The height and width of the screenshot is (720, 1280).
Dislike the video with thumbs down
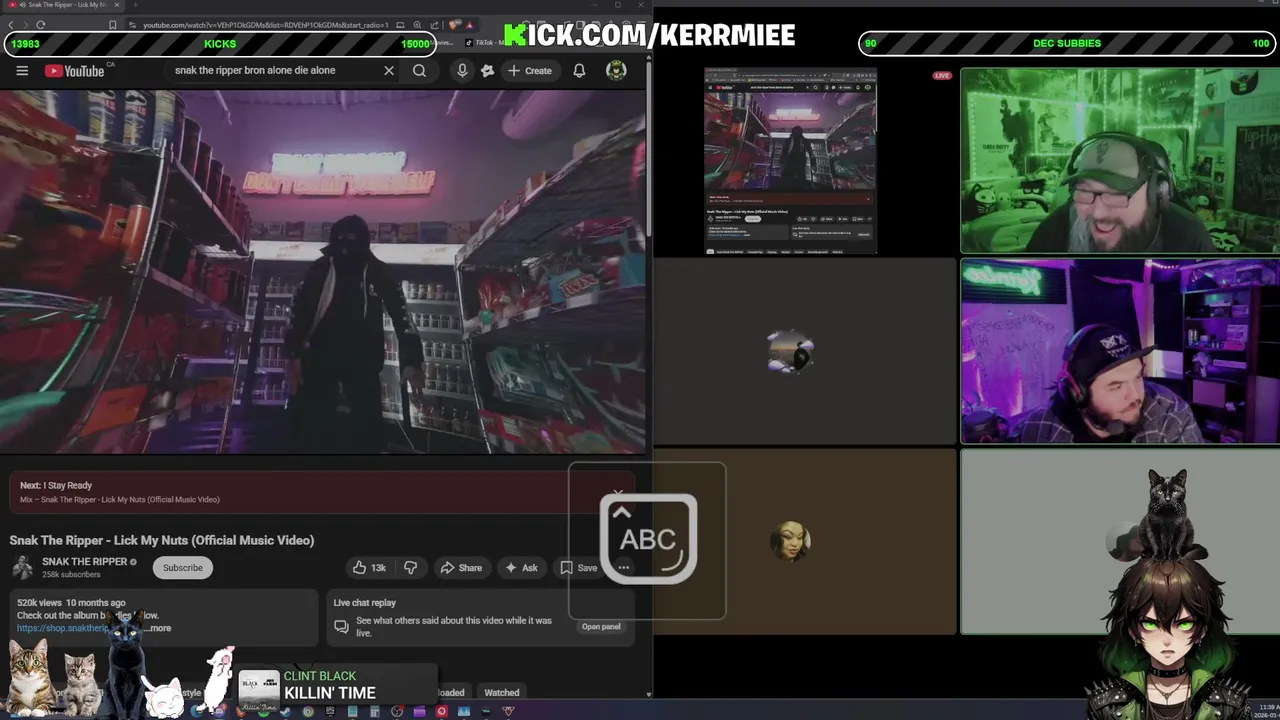[410, 568]
